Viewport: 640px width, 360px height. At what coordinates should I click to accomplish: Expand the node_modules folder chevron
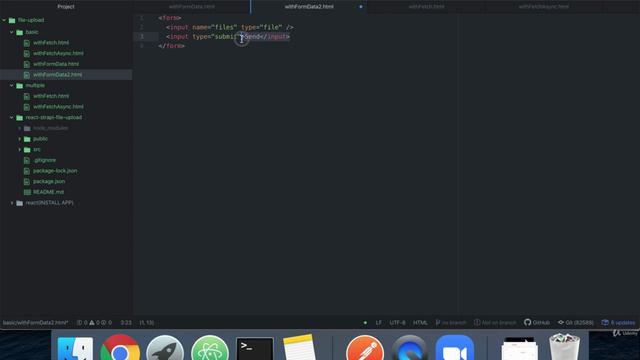coord(20,128)
